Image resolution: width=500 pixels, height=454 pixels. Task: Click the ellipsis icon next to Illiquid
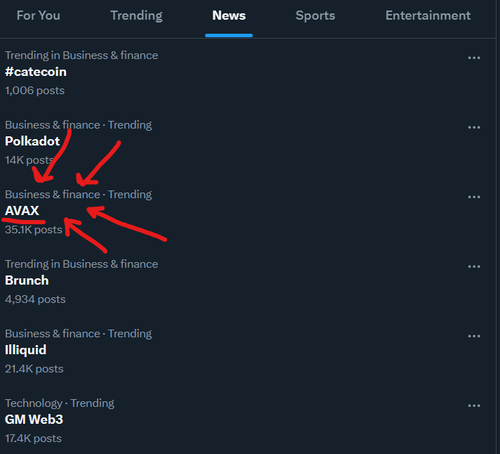(x=474, y=336)
